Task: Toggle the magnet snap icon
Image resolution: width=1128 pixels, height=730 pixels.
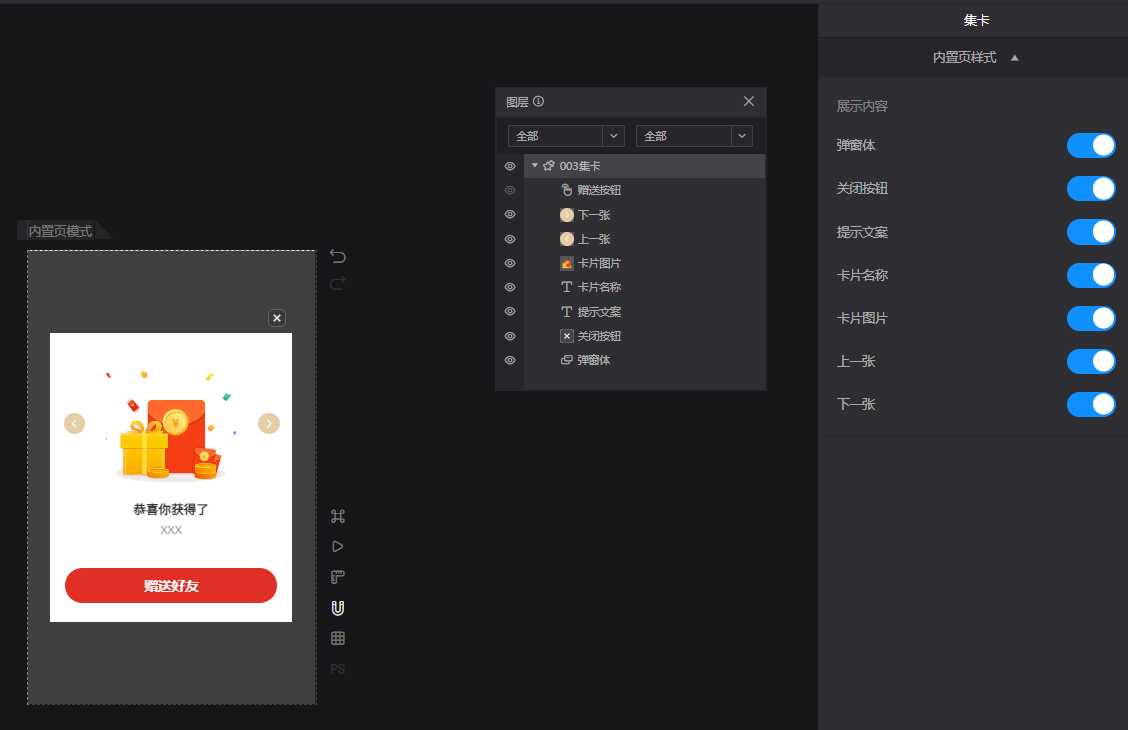Action: pos(337,608)
